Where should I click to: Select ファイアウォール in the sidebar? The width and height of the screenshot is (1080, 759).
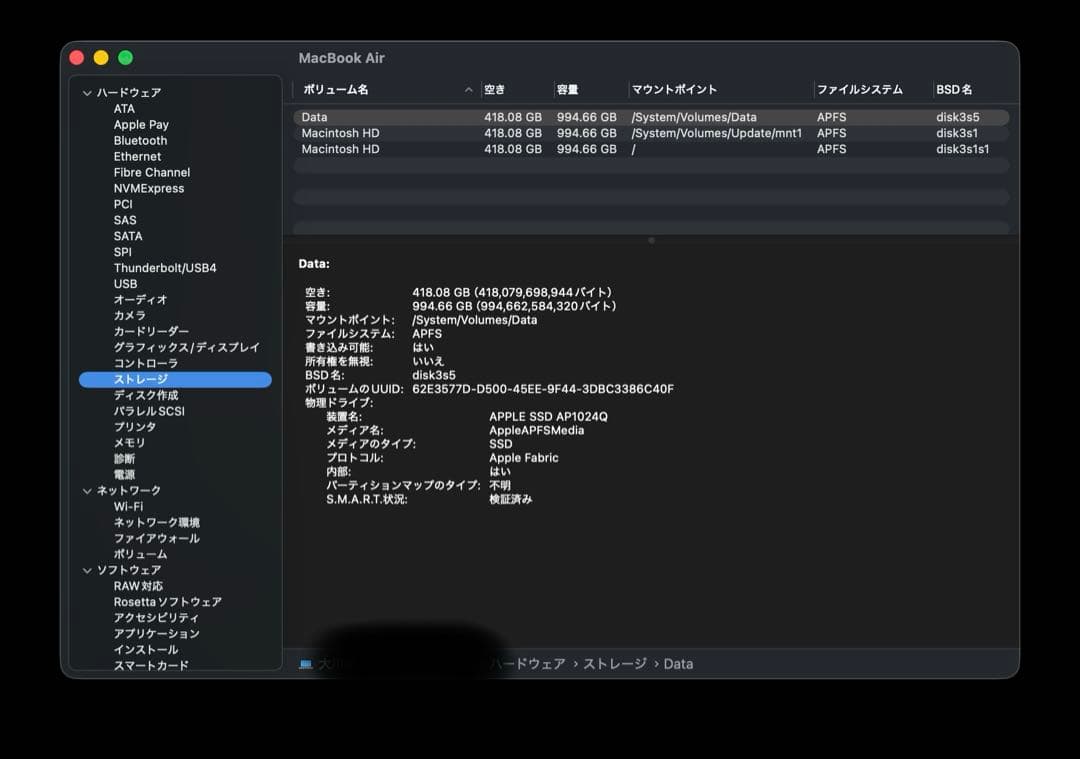click(156, 538)
